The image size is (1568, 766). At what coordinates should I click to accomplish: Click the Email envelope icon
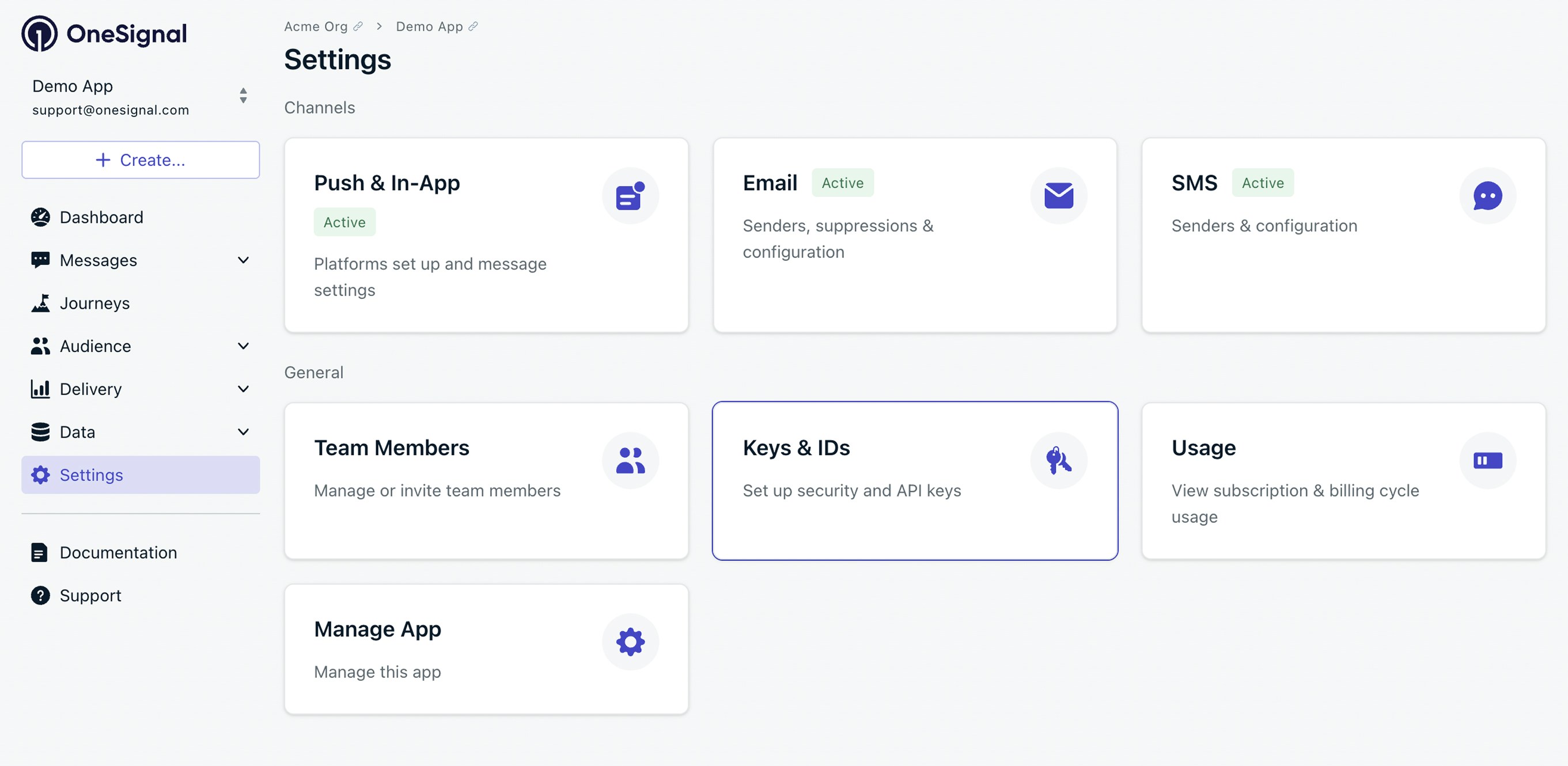(1059, 196)
